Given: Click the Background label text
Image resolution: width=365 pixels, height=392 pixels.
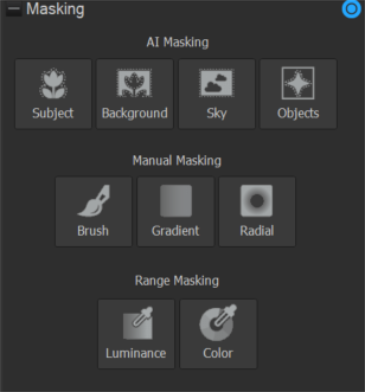Looking at the screenshot, I should click(135, 113).
